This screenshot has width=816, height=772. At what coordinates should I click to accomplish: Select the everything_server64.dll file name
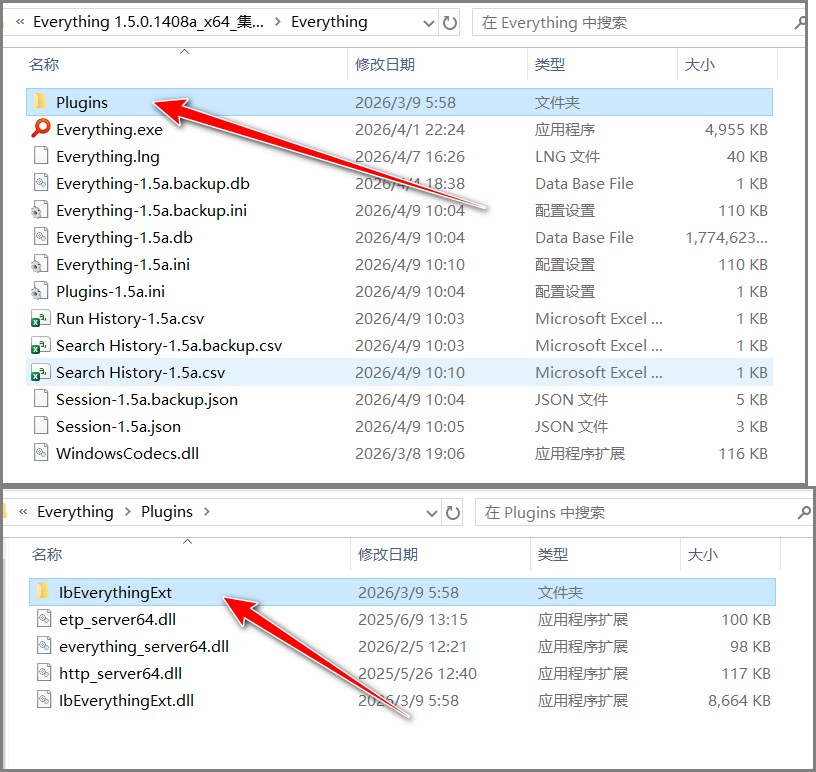(144, 647)
